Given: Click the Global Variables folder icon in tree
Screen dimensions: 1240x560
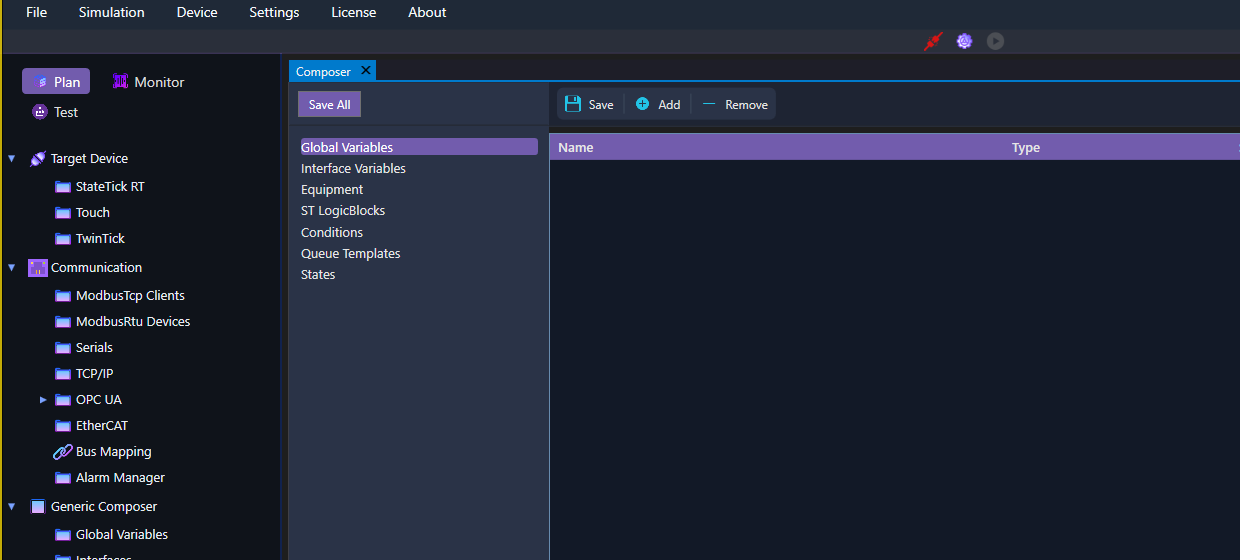Looking at the screenshot, I should coord(63,534).
